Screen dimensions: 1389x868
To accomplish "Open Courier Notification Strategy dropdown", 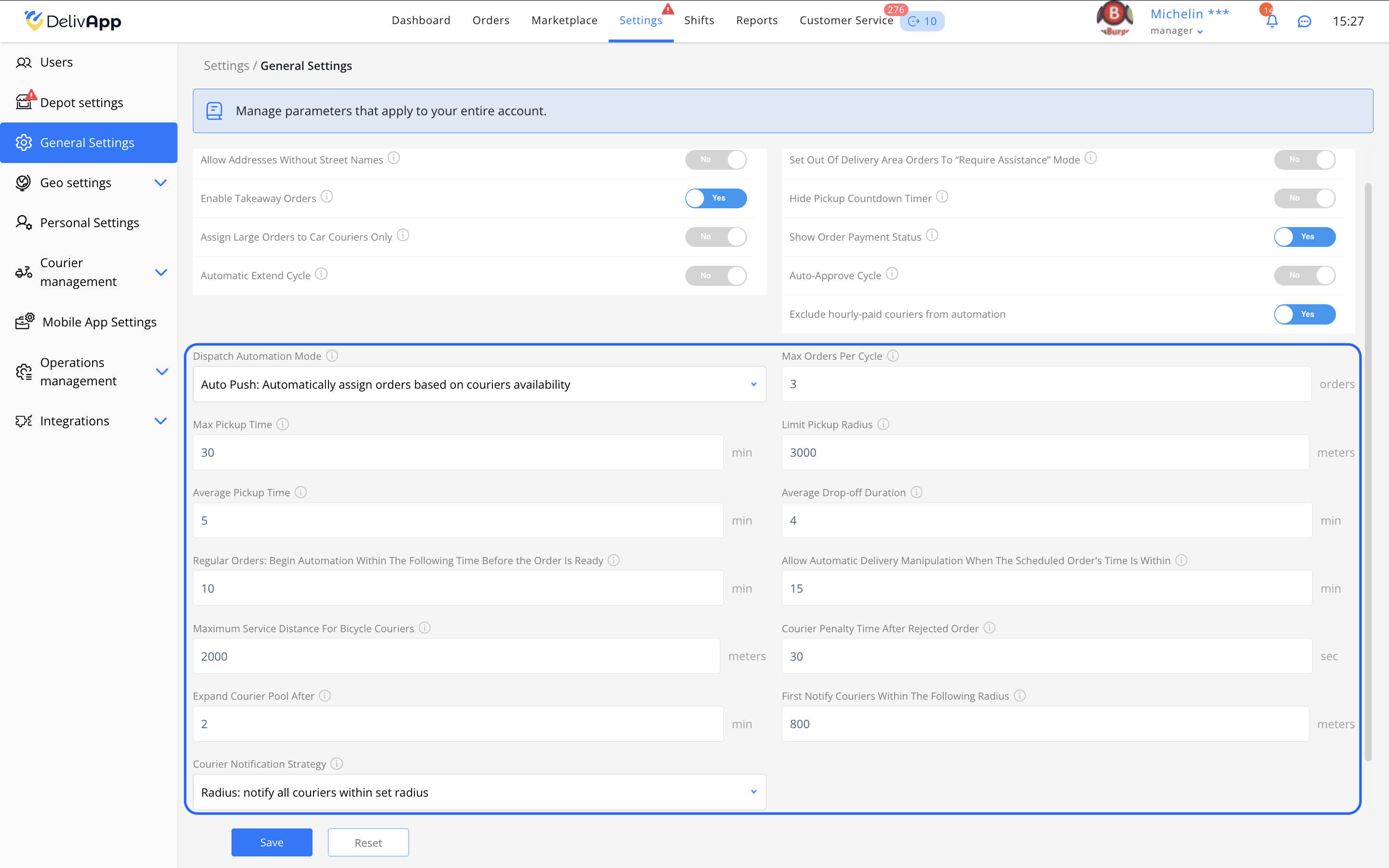I will (479, 792).
